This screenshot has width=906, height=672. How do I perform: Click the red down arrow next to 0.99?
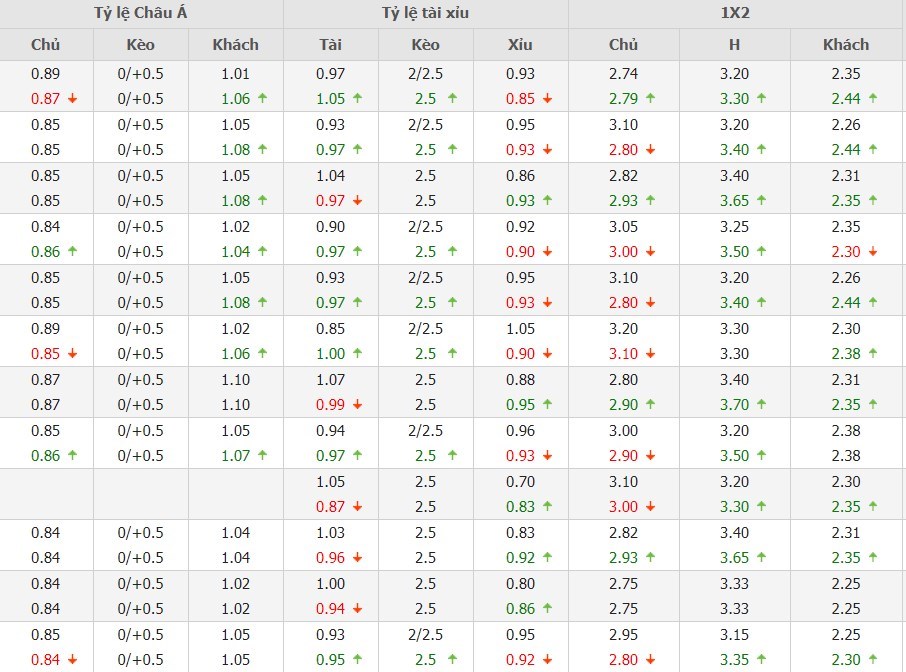pyautogui.click(x=358, y=405)
